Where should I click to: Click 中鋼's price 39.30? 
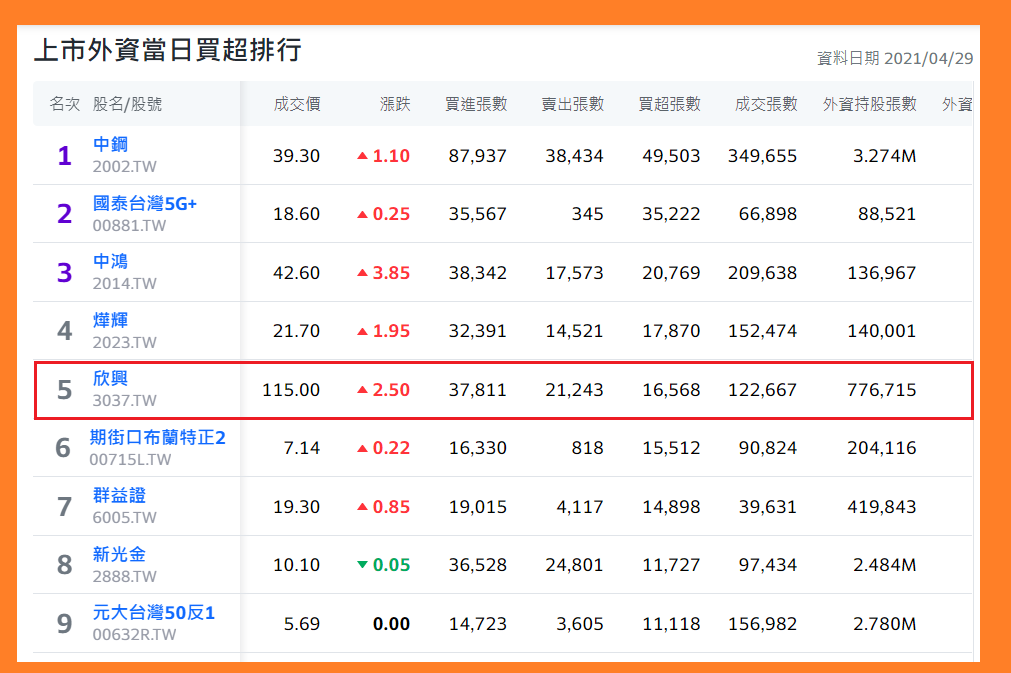tap(296, 156)
